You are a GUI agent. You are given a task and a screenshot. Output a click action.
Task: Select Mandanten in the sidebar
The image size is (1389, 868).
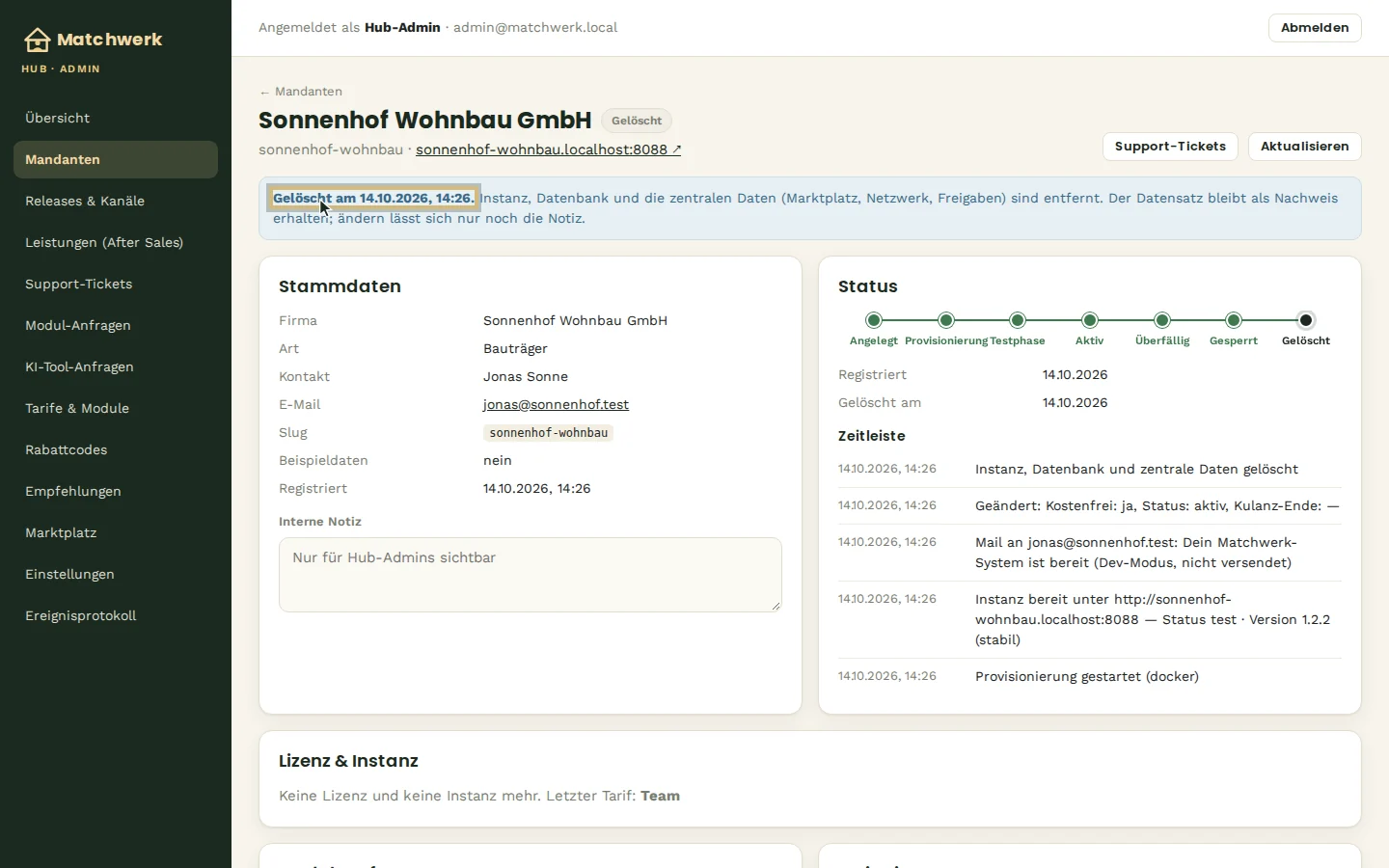(x=116, y=159)
